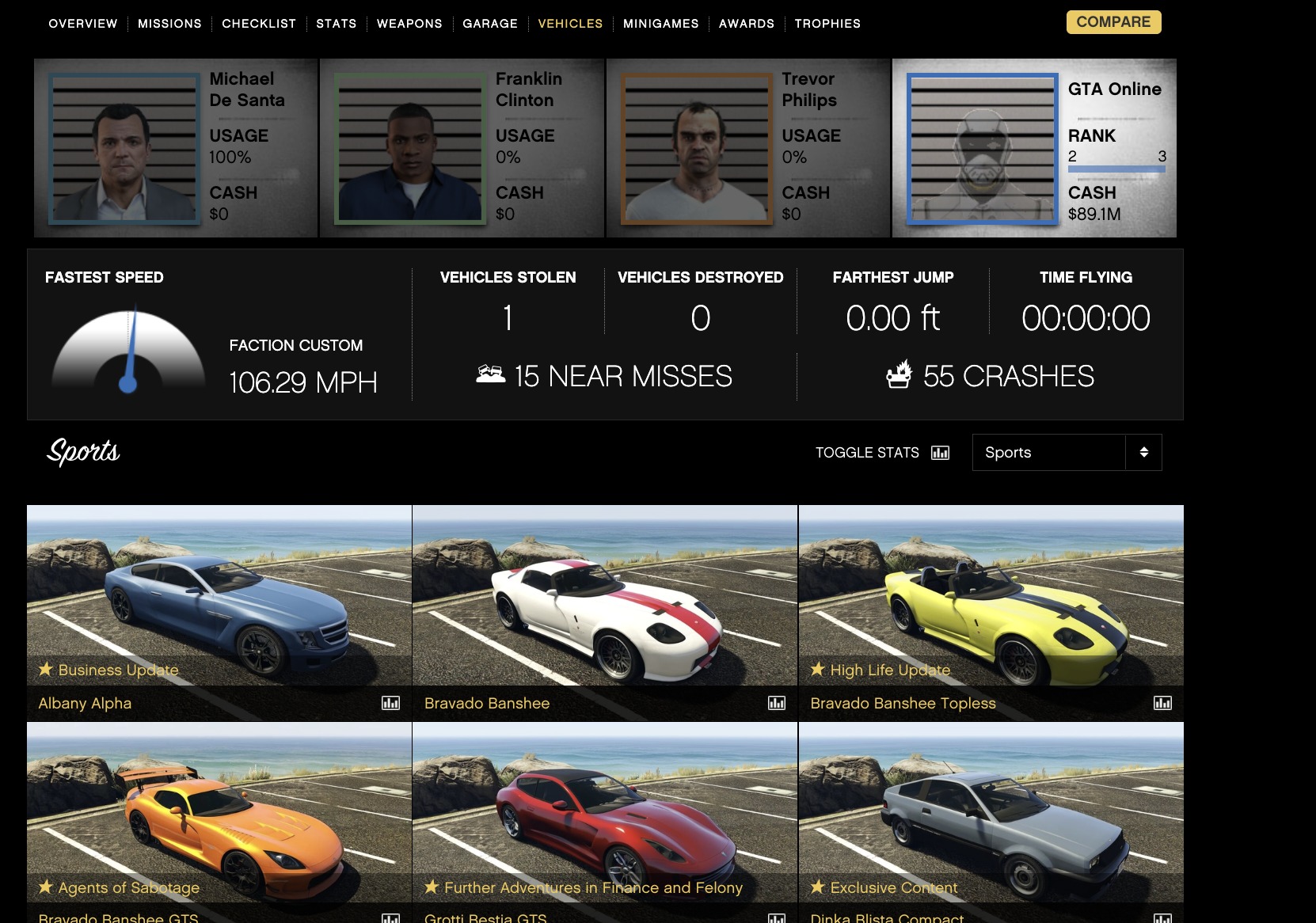This screenshot has height=923, width=1316.
Task: Select Michael De Santa character card
Action: (176, 148)
